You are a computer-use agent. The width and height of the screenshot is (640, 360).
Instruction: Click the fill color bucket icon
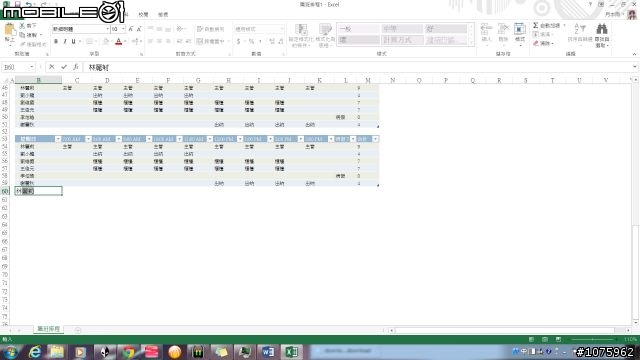tap(106, 41)
